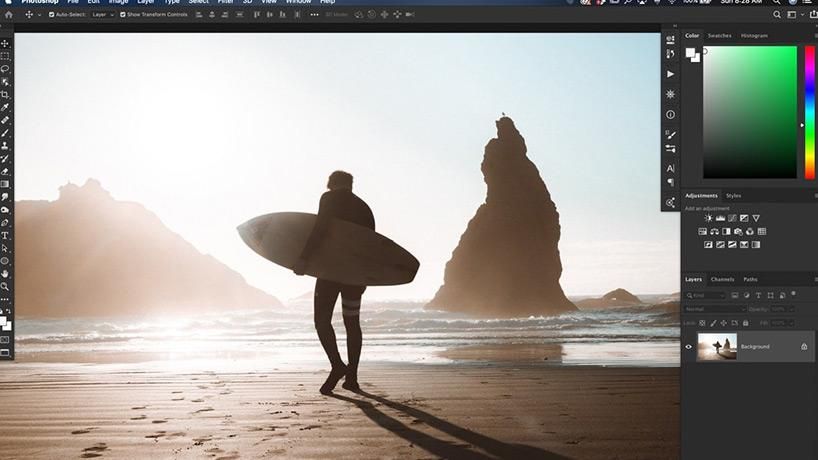Select the Eraser tool
The width and height of the screenshot is (818, 460).
[5, 171]
